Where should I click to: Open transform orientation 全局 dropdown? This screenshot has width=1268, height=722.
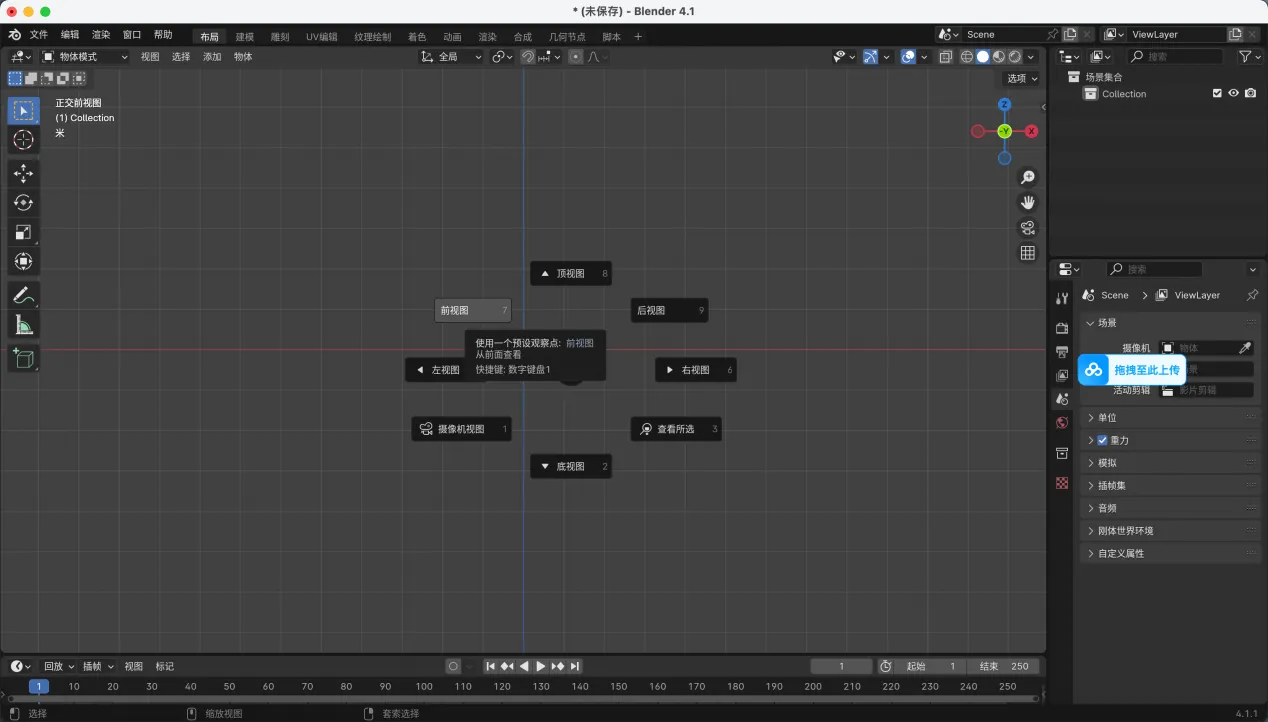(x=449, y=57)
